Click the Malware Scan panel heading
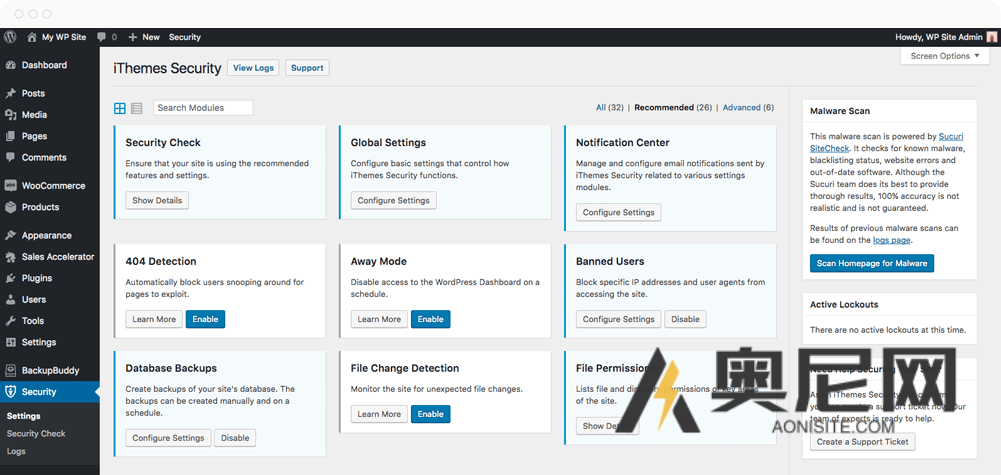Image resolution: width=1001 pixels, height=475 pixels. 840,111
